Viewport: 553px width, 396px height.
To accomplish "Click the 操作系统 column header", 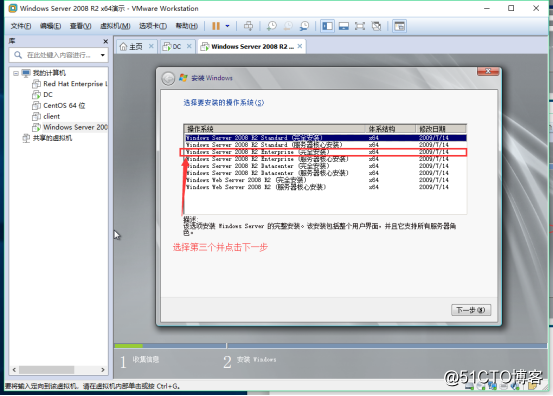I will click(x=274, y=128).
